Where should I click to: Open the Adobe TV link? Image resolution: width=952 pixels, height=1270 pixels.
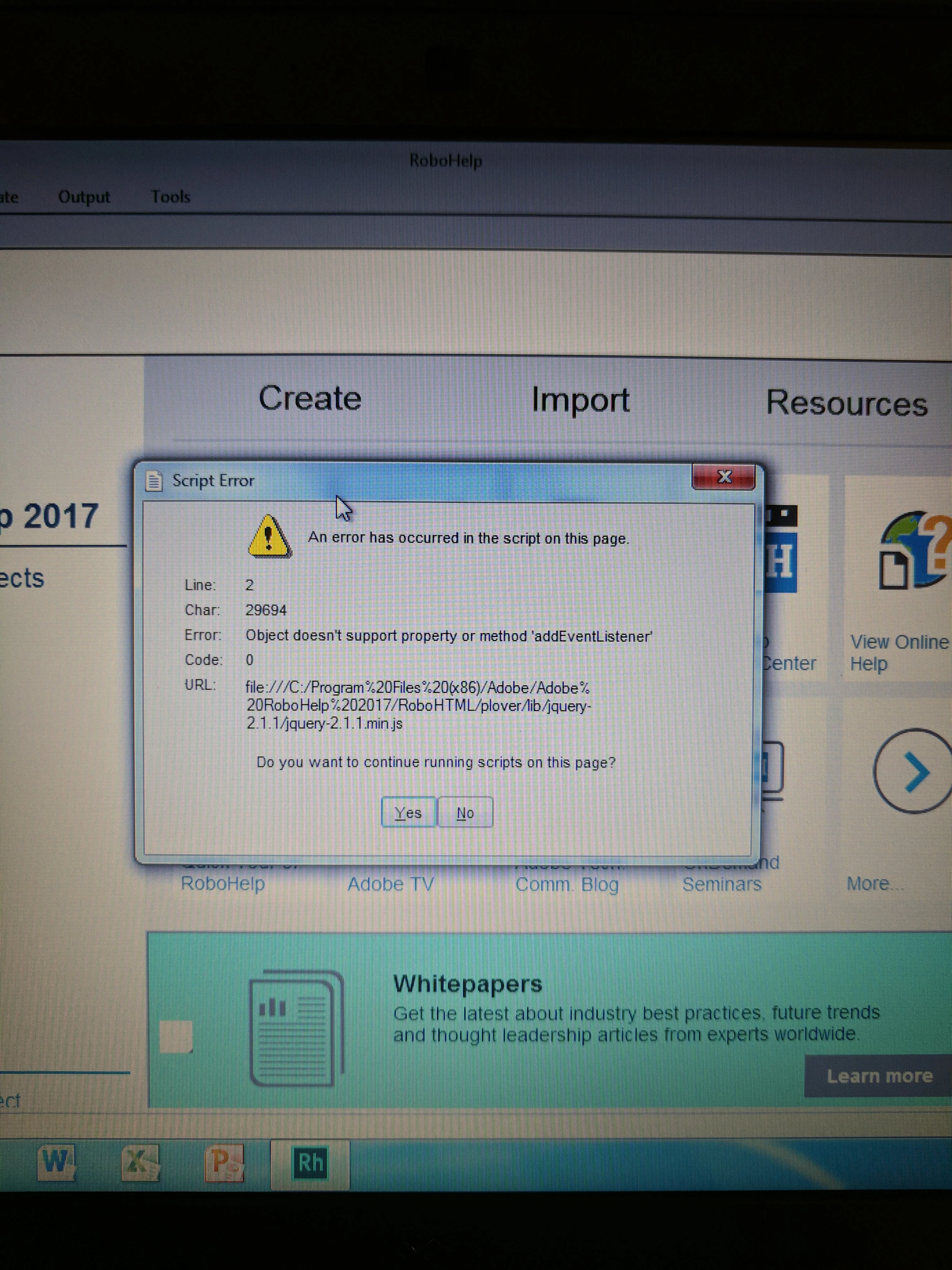coord(390,884)
